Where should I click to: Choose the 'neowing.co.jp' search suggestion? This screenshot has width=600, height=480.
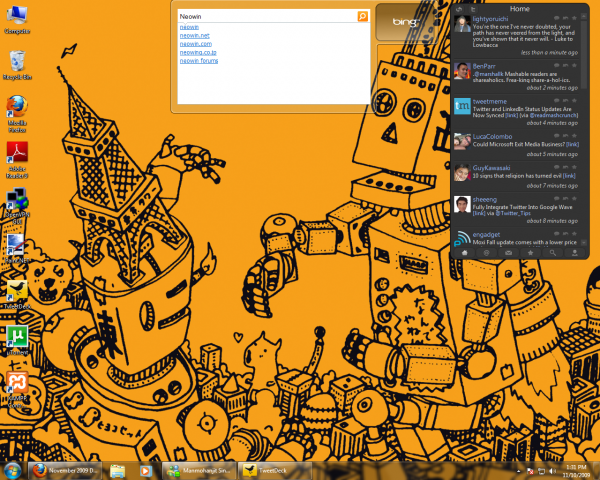pyautogui.click(x=198, y=52)
